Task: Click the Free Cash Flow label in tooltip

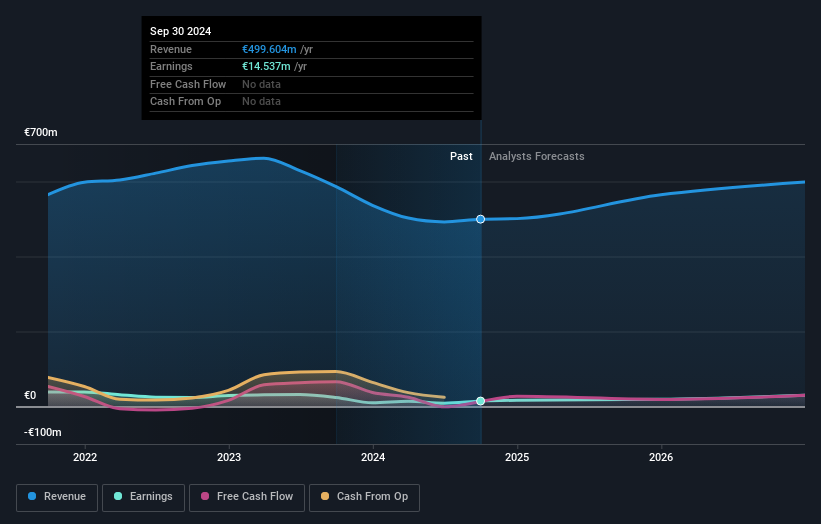Action: pyautogui.click(x=188, y=84)
